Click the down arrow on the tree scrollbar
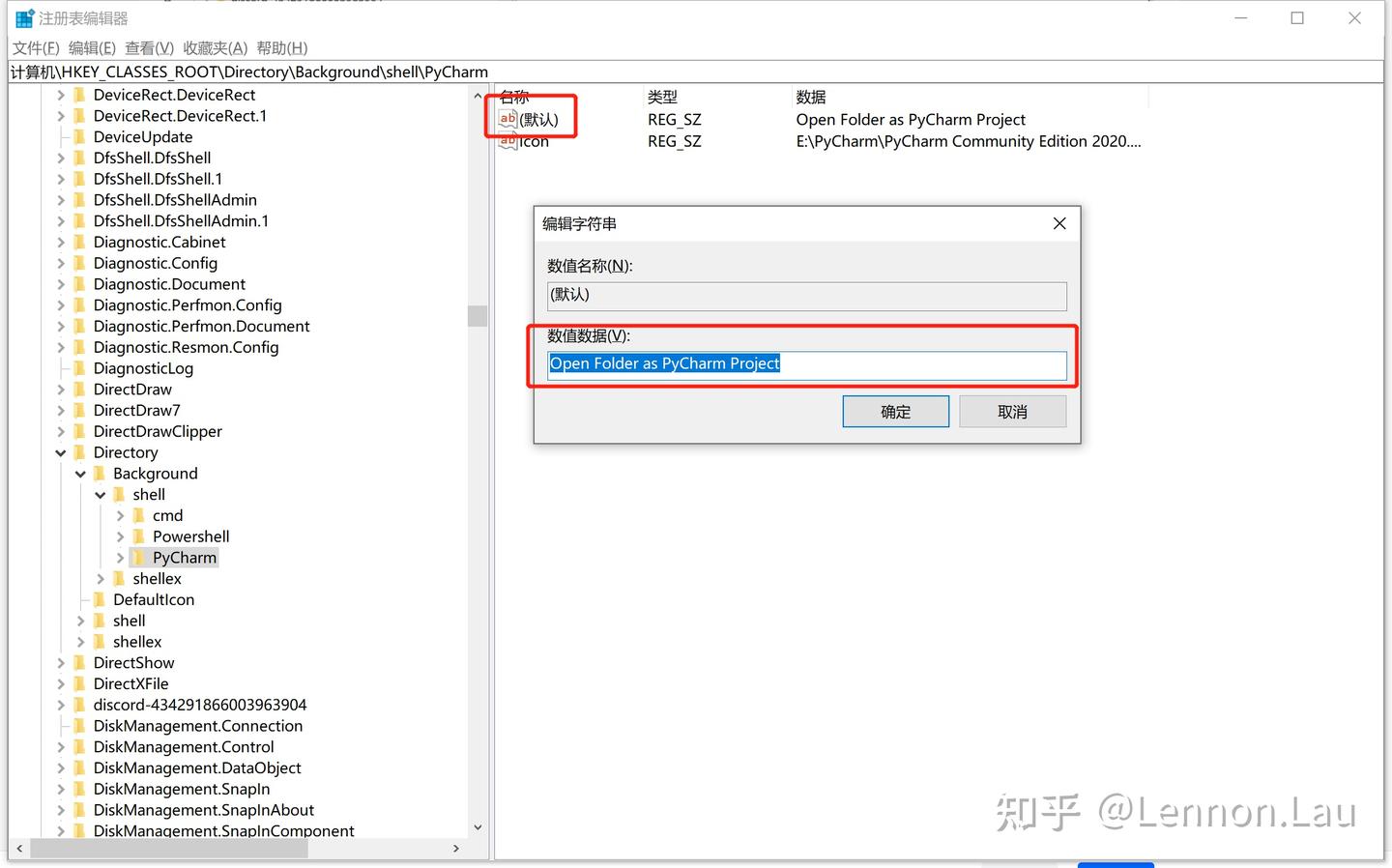 [478, 827]
